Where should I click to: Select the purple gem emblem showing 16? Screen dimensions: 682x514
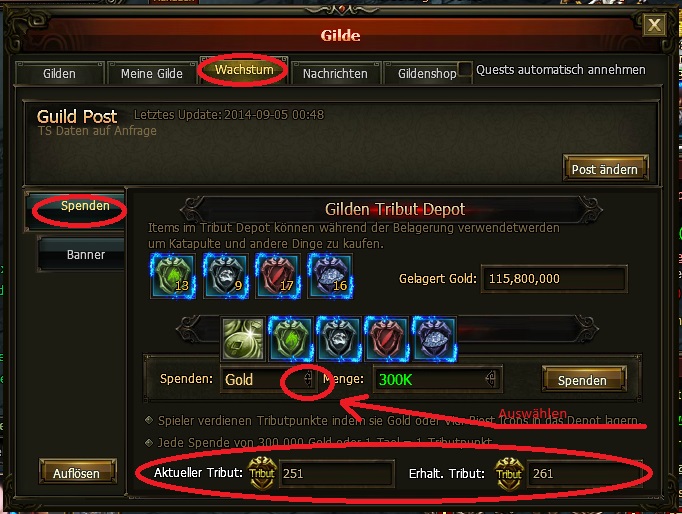[330, 276]
